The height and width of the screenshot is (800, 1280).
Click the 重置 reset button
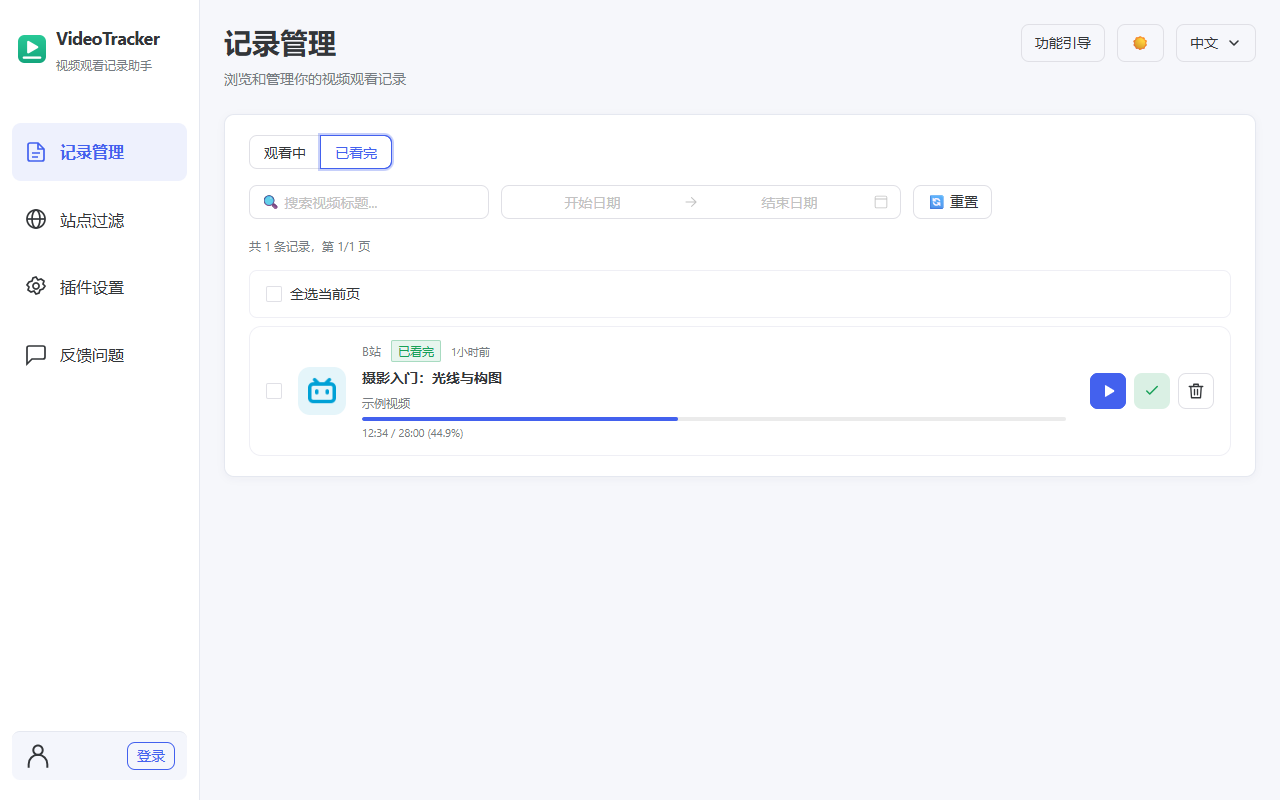click(952, 202)
